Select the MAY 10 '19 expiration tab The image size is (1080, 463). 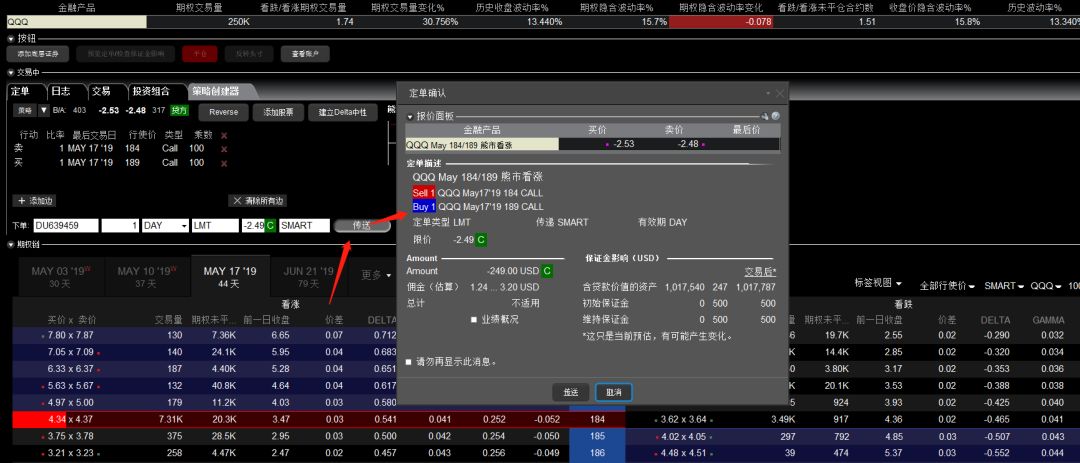(x=146, y=277)
